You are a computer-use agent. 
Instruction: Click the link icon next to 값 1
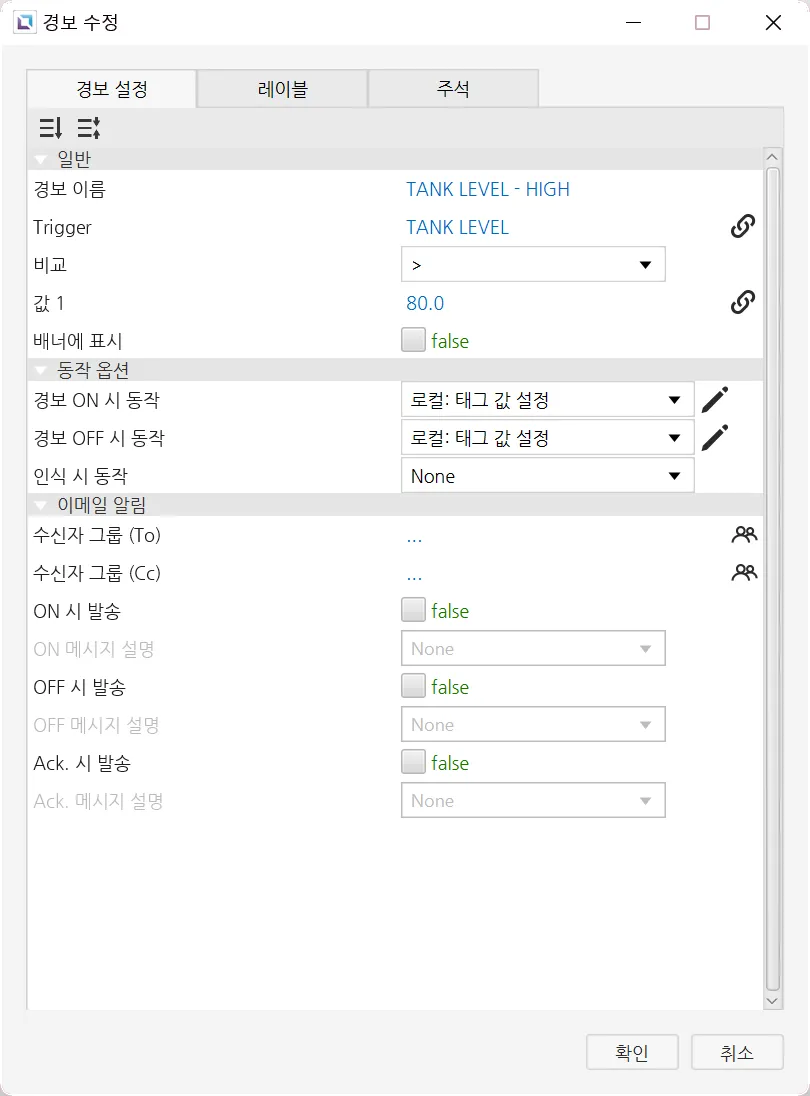point(742,303)
